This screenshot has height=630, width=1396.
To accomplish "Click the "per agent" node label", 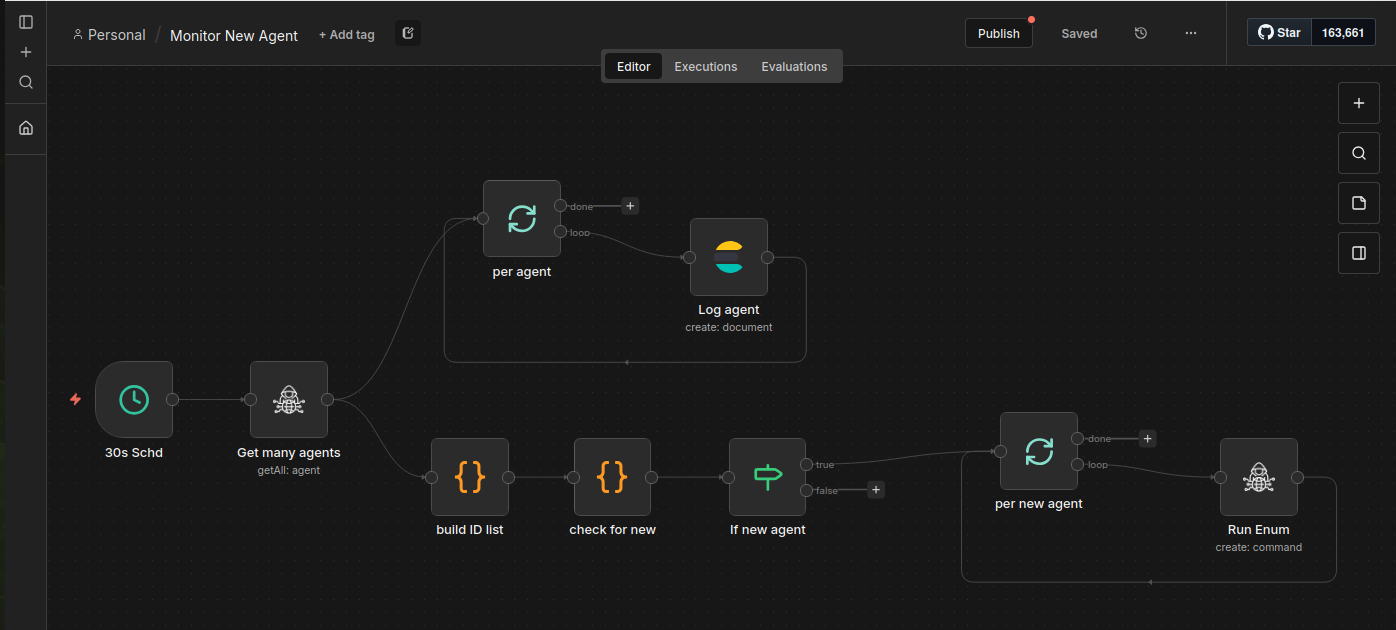I will [x=522, y=272].
